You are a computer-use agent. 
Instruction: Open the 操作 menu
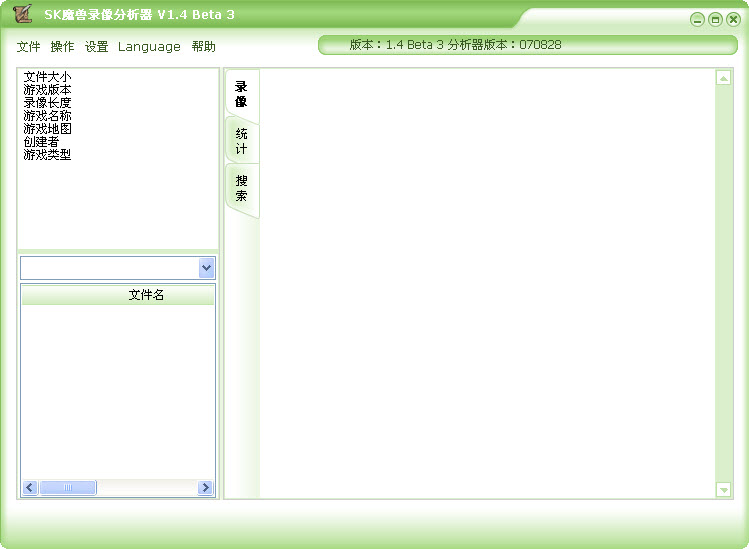coord(63,47)
